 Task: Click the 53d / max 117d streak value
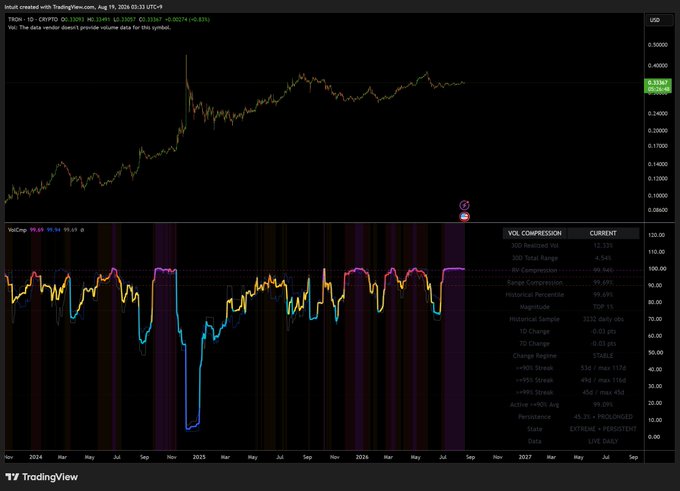pyautogui.click(x=603, y=368)
